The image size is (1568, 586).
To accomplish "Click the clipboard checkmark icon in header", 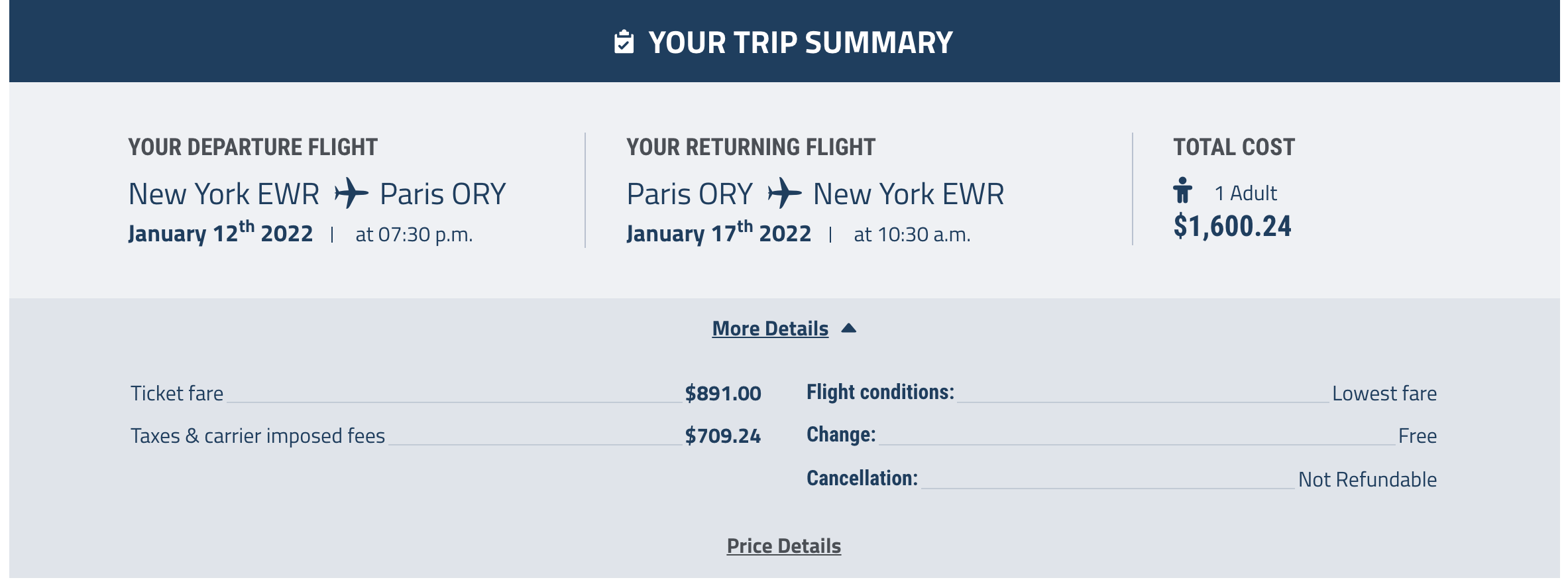I will pyautogui.click(x=624, y=42).
